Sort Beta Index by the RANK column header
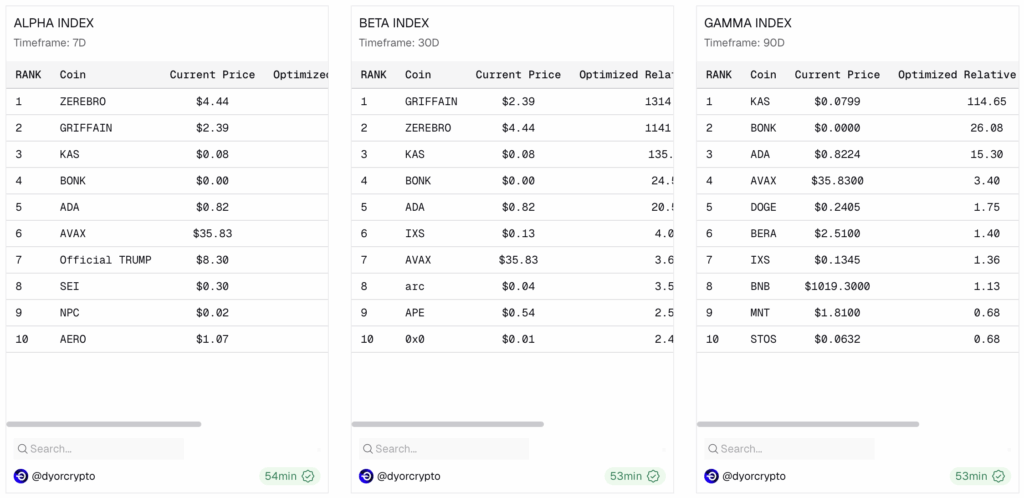Image resolution: width=1024 pixels, height=498 pixels. 373,75
